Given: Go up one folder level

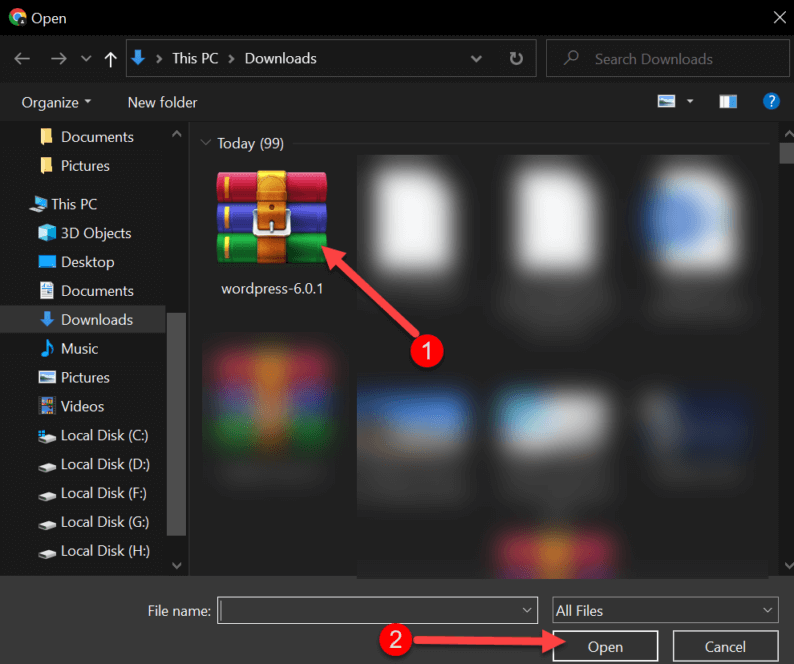Looking at the screenshot, I should coord(110,59).
